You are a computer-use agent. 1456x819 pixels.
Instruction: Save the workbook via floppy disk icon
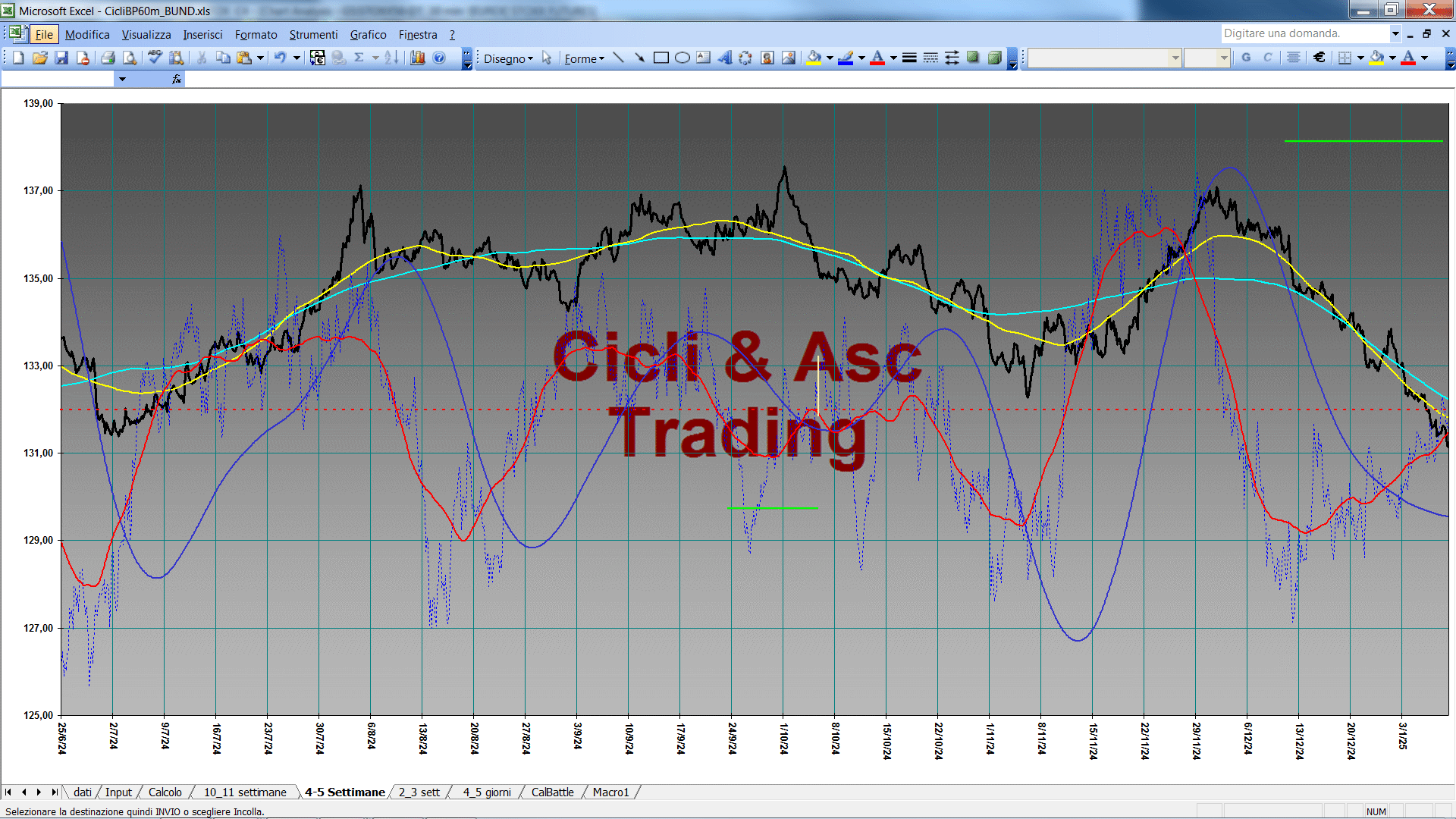(61, 58)
